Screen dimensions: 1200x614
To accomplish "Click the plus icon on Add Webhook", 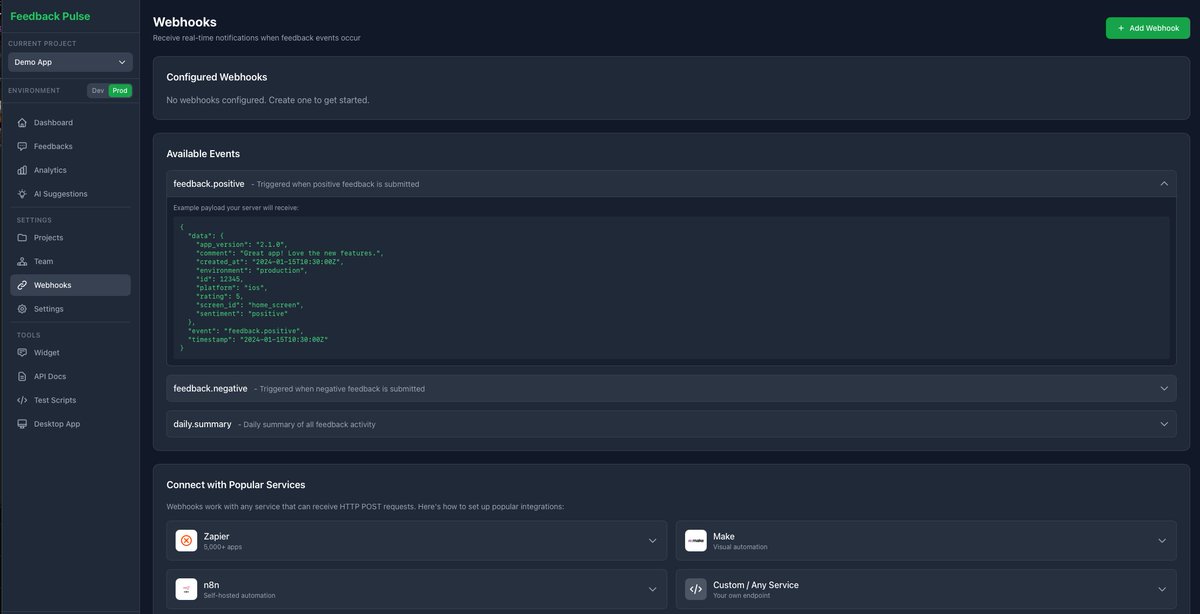I will point(1121,28).
